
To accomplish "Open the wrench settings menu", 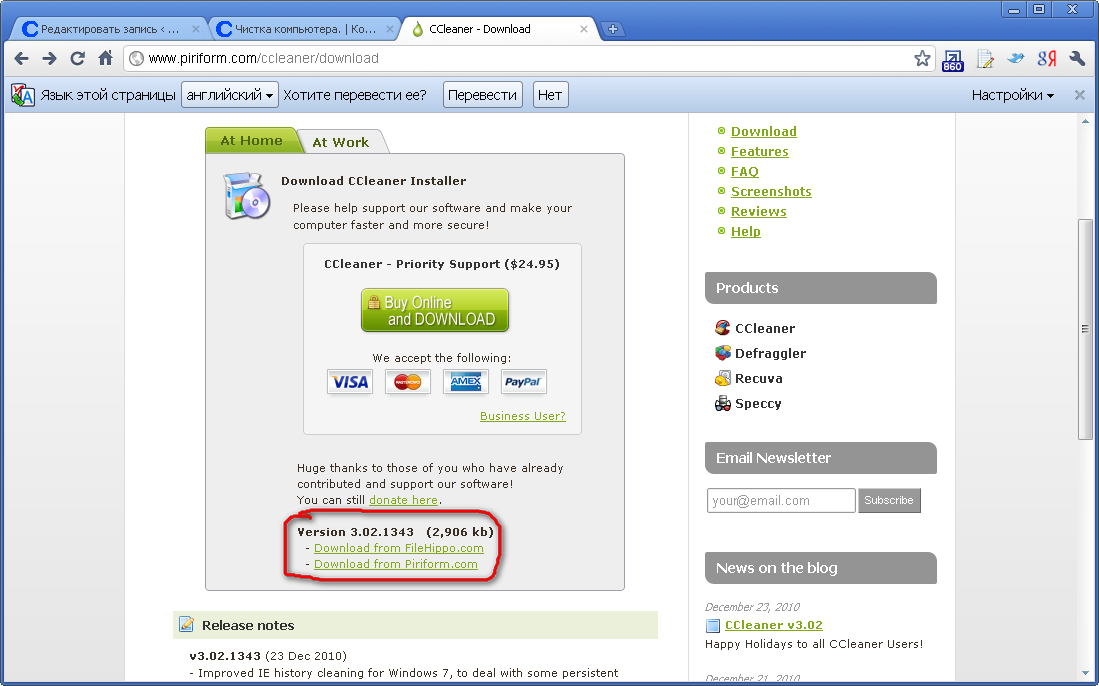I will tap(1077, 58).
